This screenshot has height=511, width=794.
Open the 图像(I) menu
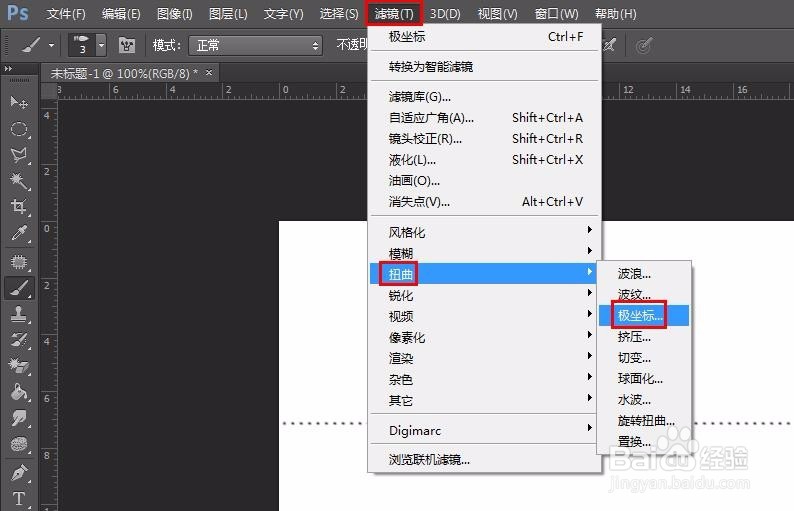point(175,14)
